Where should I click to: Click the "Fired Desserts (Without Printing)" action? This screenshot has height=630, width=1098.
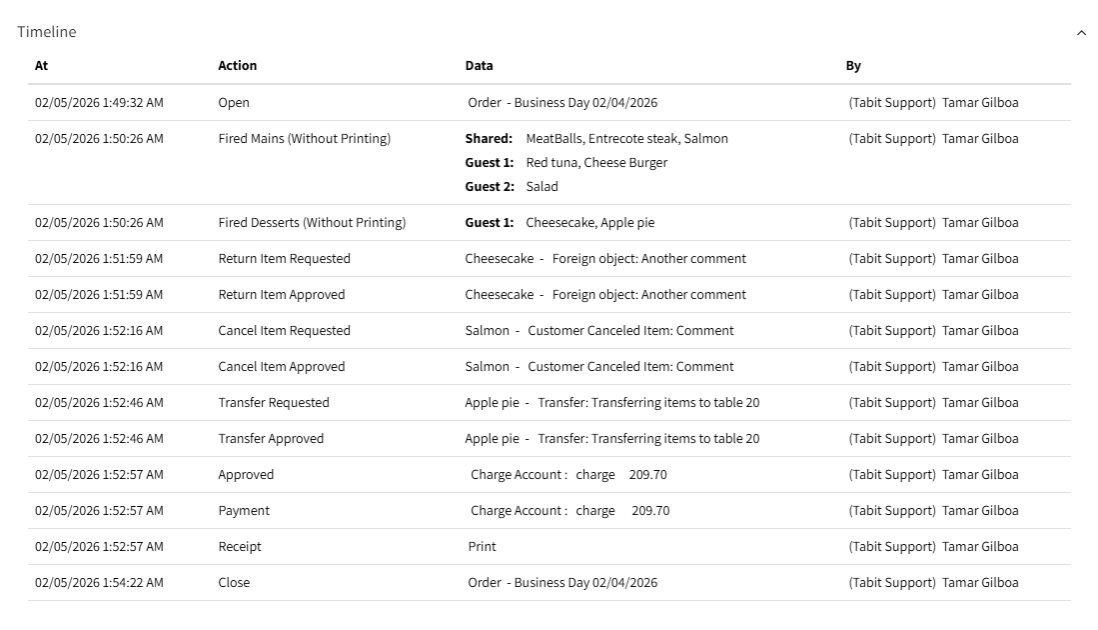(x=312, y=223)
